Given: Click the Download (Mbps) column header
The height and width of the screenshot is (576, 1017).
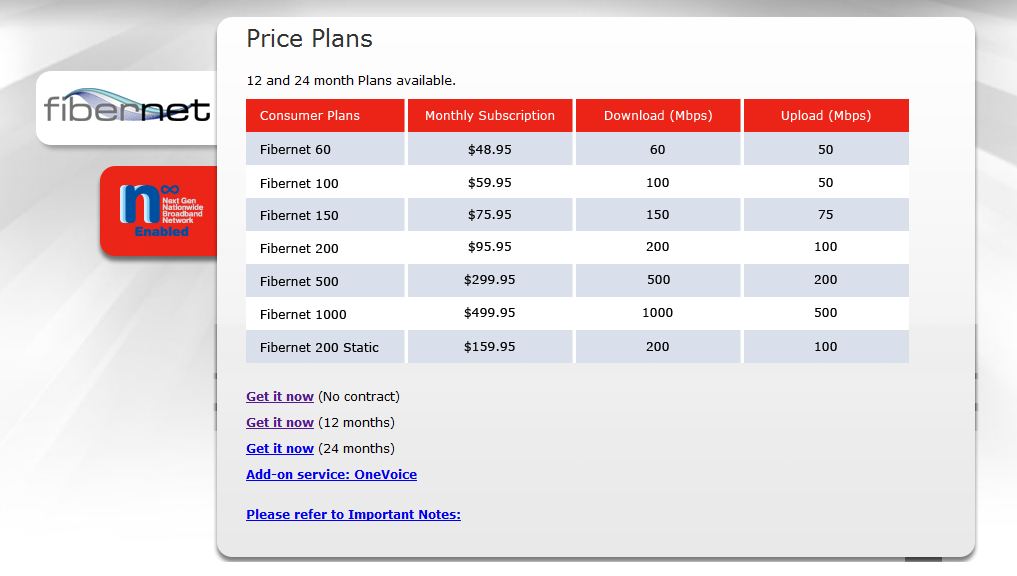Looking at the screenshot, I should (658, 115).
